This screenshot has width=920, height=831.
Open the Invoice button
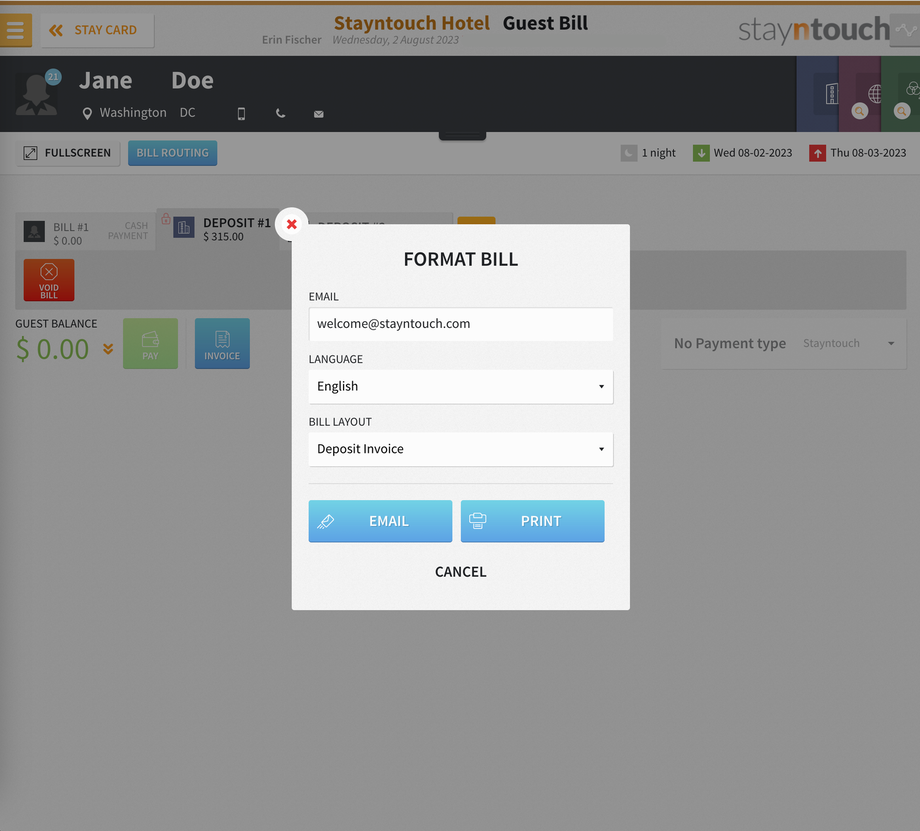coord(222,344)
